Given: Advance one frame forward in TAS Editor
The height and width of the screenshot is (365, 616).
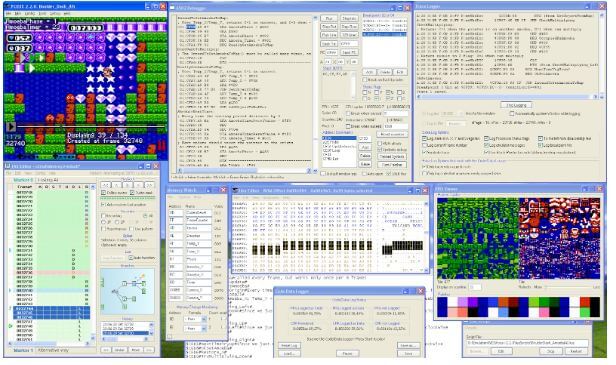Looking at the screenshot, I should [x=138, y=184].
